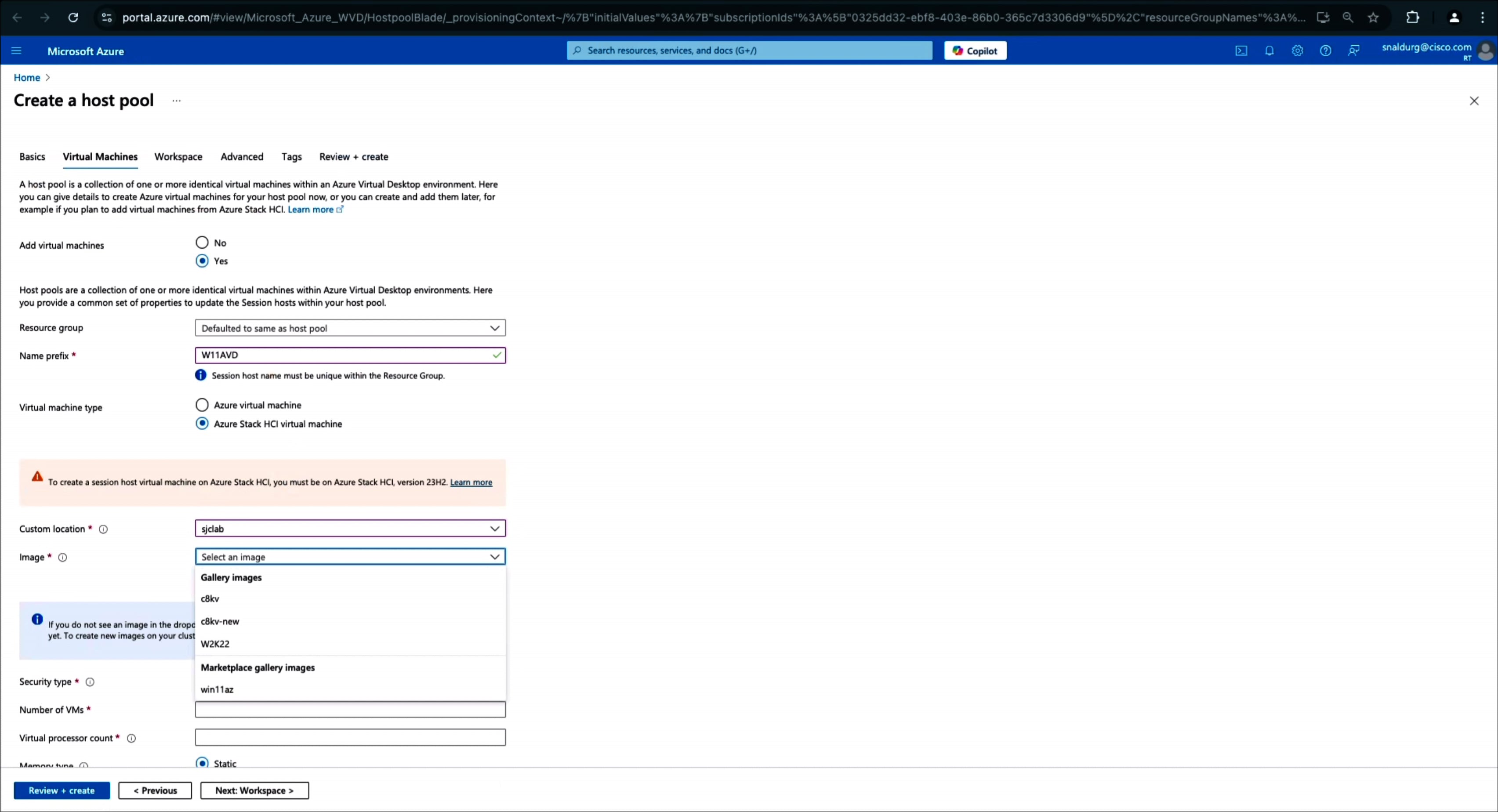Open the Learn more link in the description
Viewport: 1498px width, 812px height.
(315, 210)
